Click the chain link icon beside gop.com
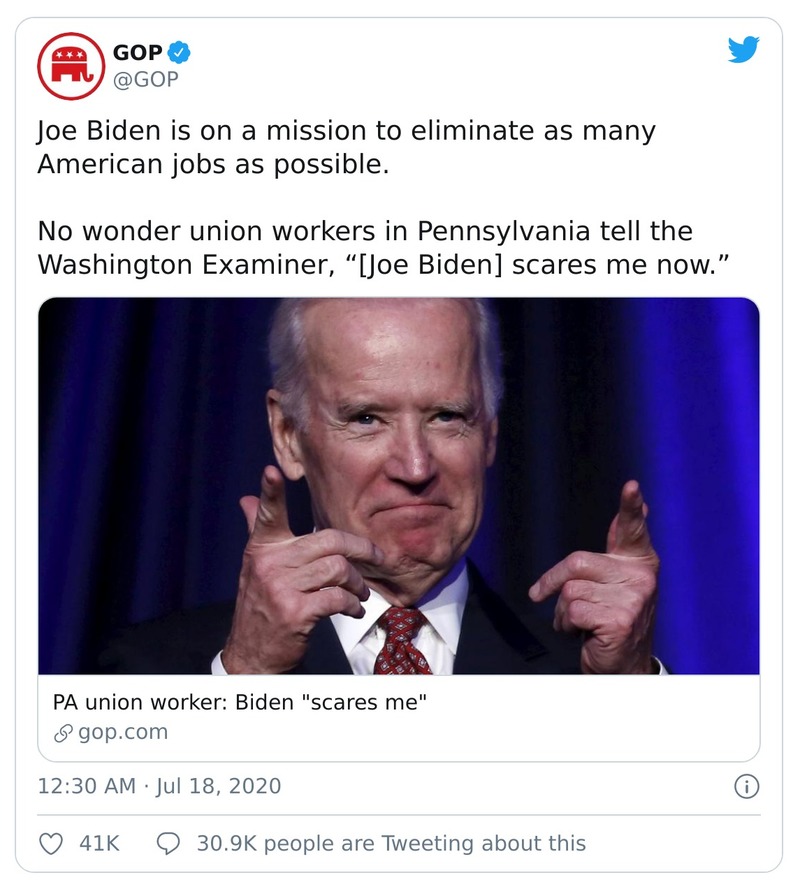This screenshot has height=889, width=800. [x=63, y=732]
